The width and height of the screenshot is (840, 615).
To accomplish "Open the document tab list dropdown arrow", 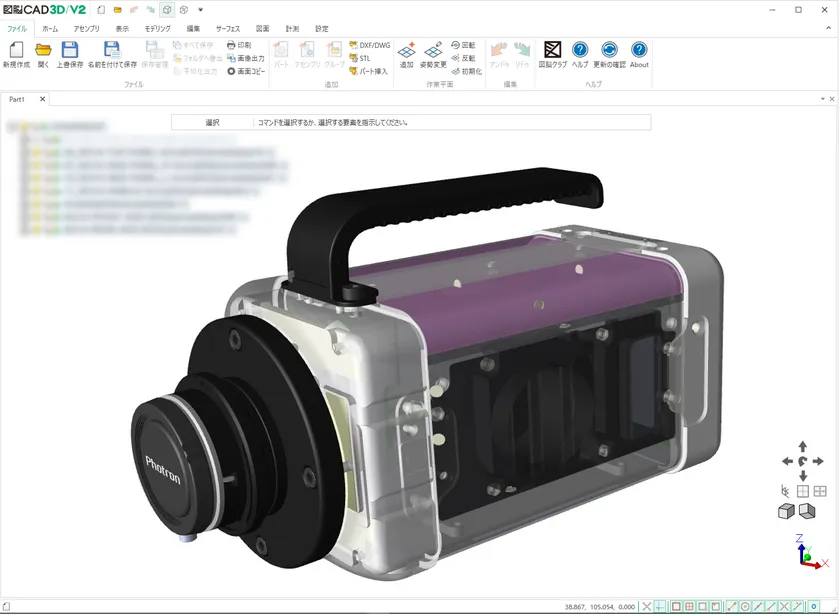I will [x=821, y=99].
